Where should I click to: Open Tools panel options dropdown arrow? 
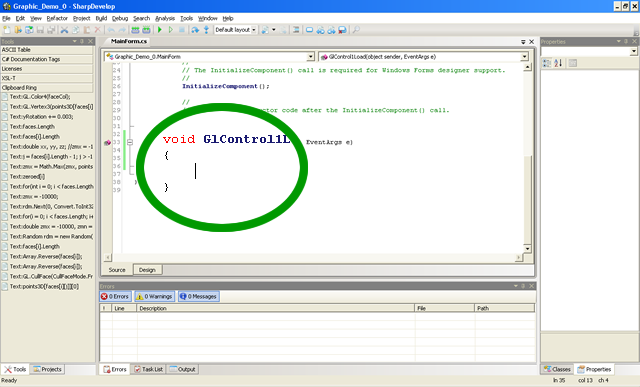click(75, 41)
